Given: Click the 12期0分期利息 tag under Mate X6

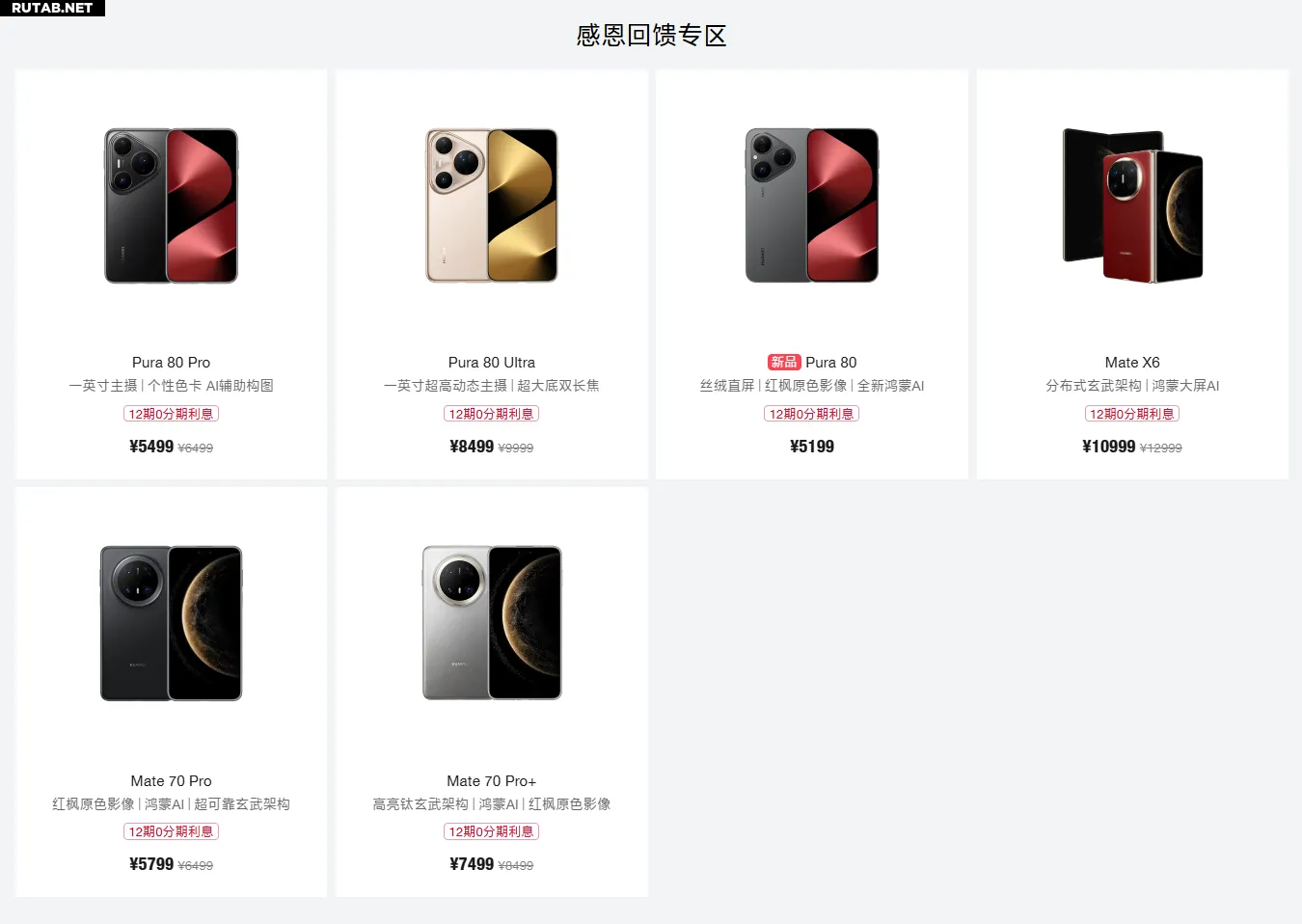Looking at the screenshot, I should pyautogui.click(x=1132, y=414).
